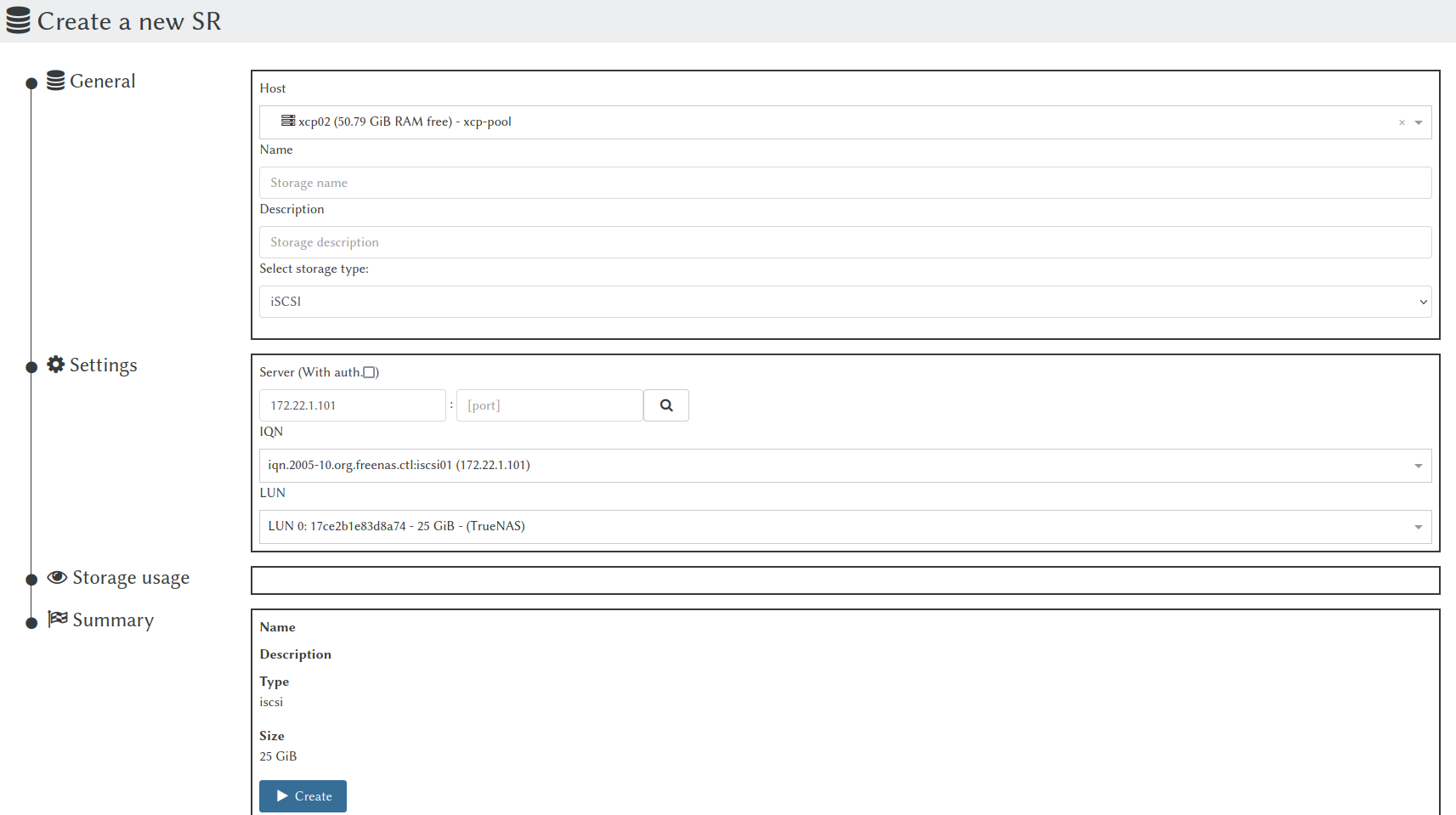Clear the selected host with the × control
The height and width of the screenshot is (815, 1456).
1401,122
